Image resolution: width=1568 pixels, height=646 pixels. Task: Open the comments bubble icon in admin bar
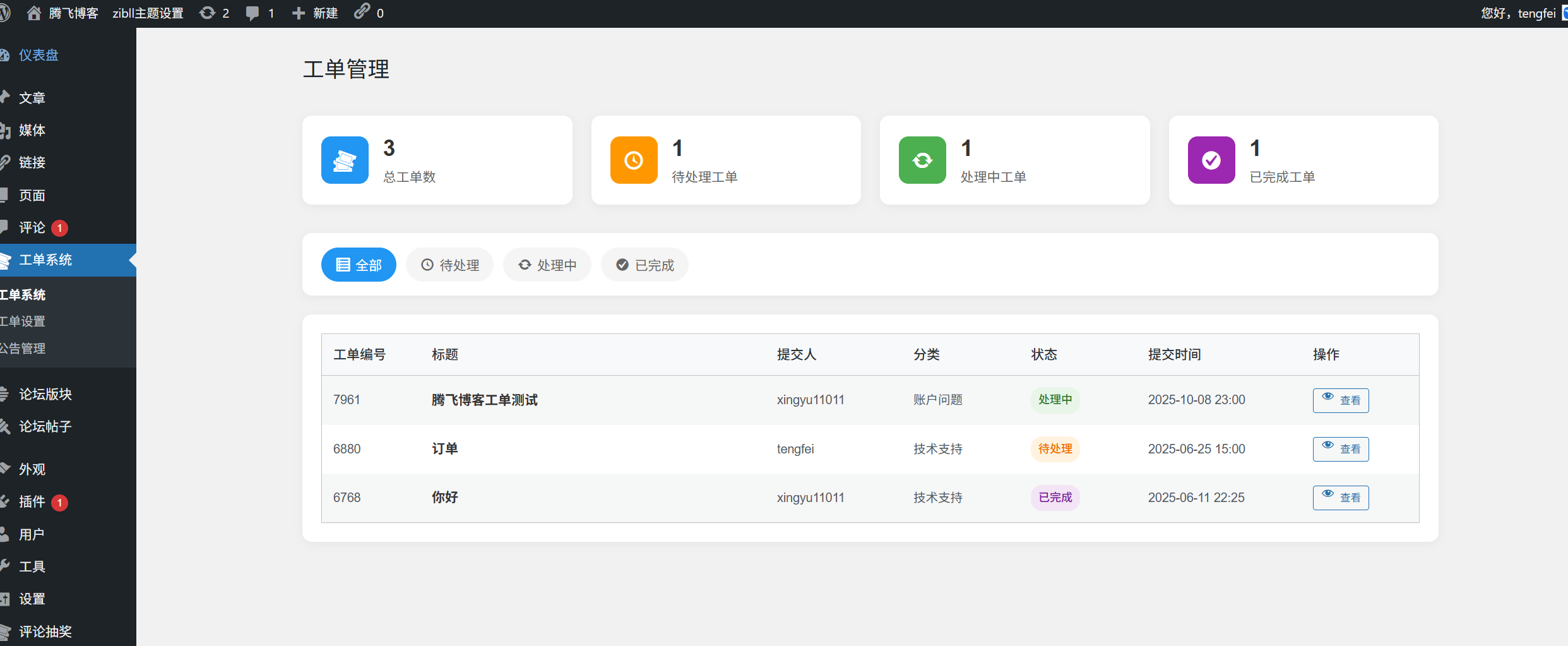(252, 13)
